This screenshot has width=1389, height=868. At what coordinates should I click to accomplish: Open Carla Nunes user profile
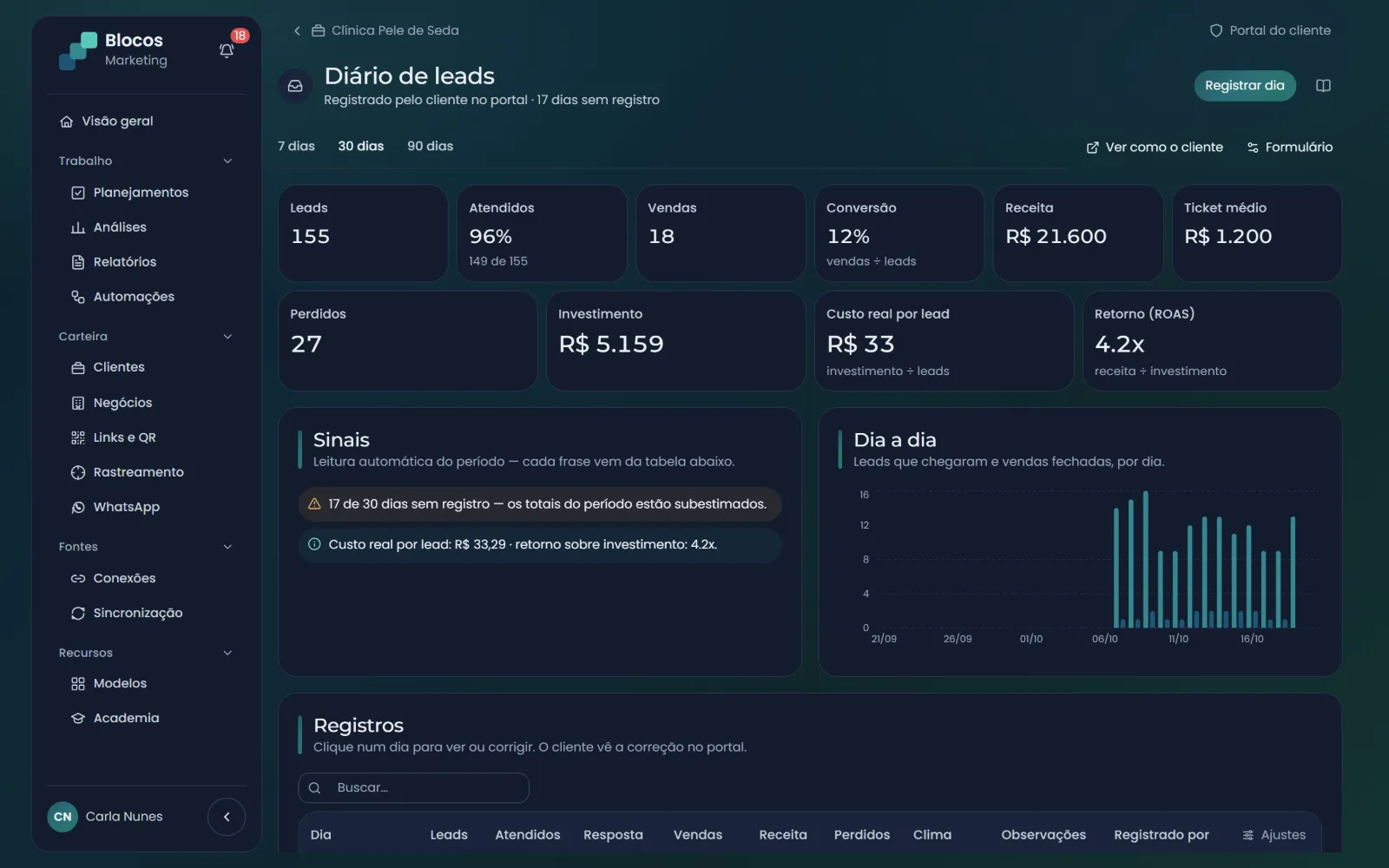click(105, 817)
